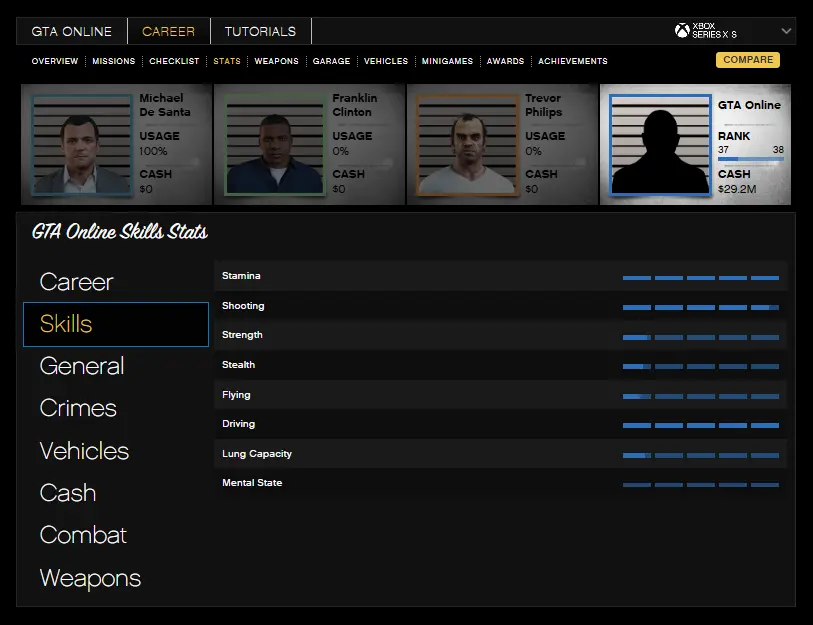
Task: Select Michael De Santa's mugshot
Action: 83,145
